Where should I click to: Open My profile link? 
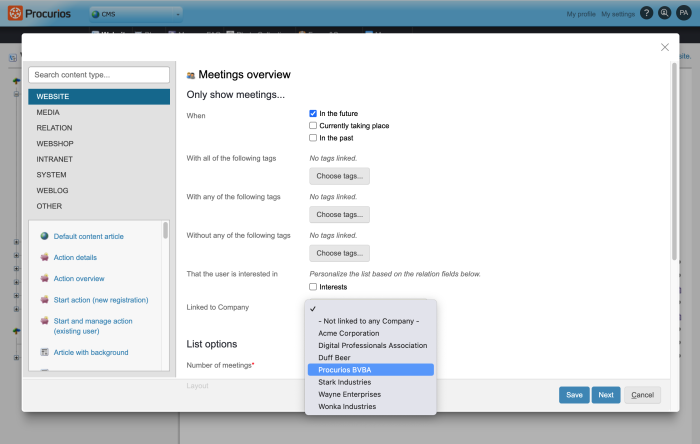581,14
